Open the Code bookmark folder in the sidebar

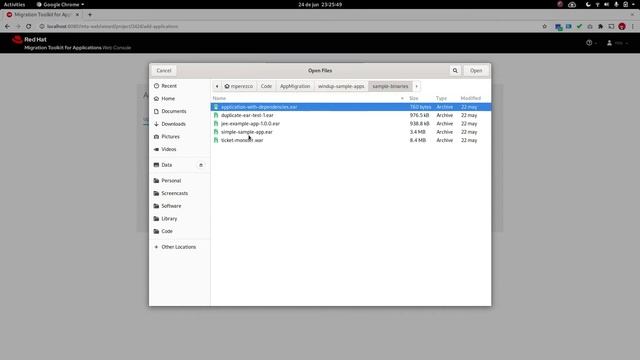180,231
